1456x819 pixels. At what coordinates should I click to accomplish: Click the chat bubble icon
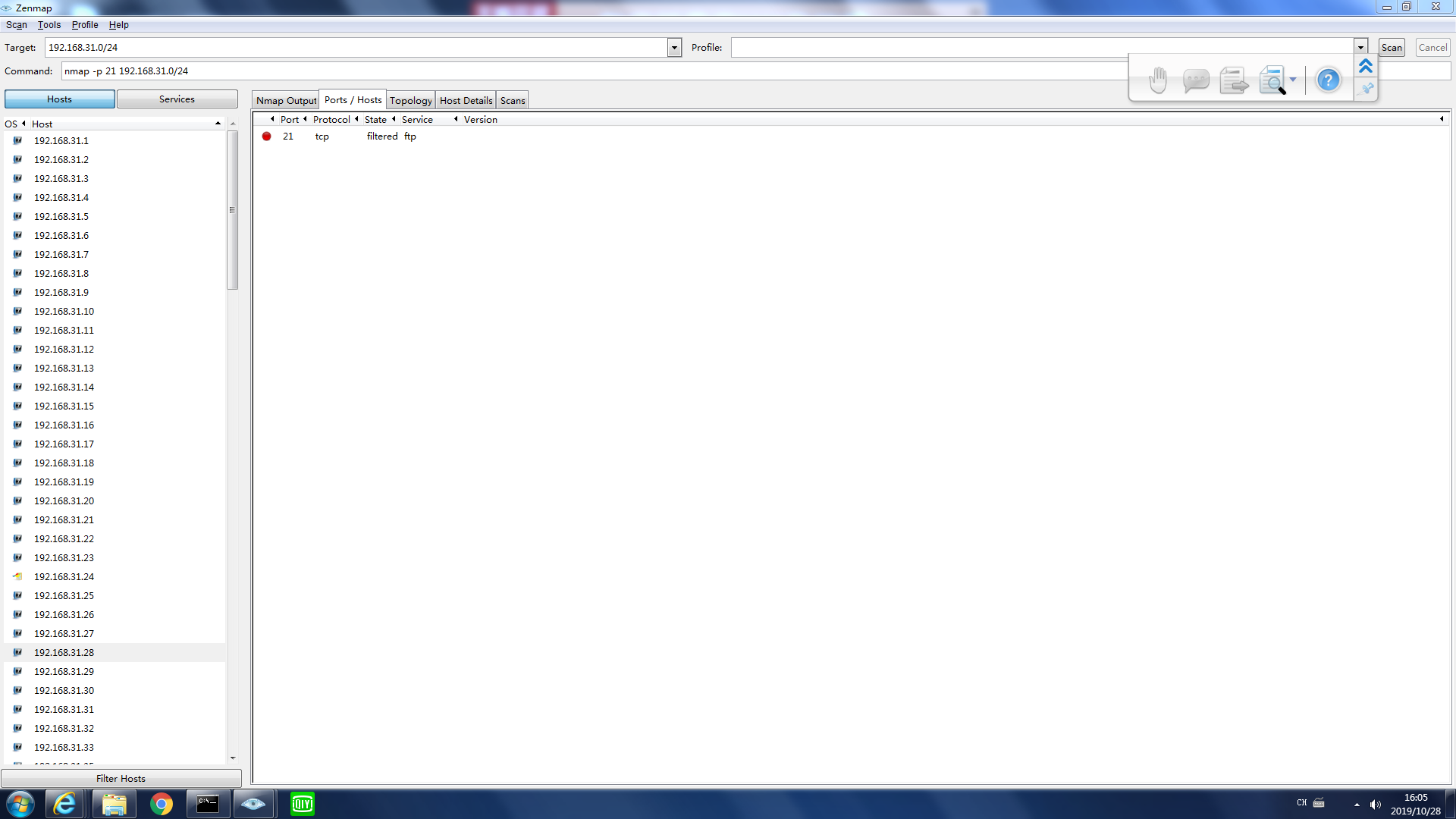pyautogui.click(x=1196, y=80)
